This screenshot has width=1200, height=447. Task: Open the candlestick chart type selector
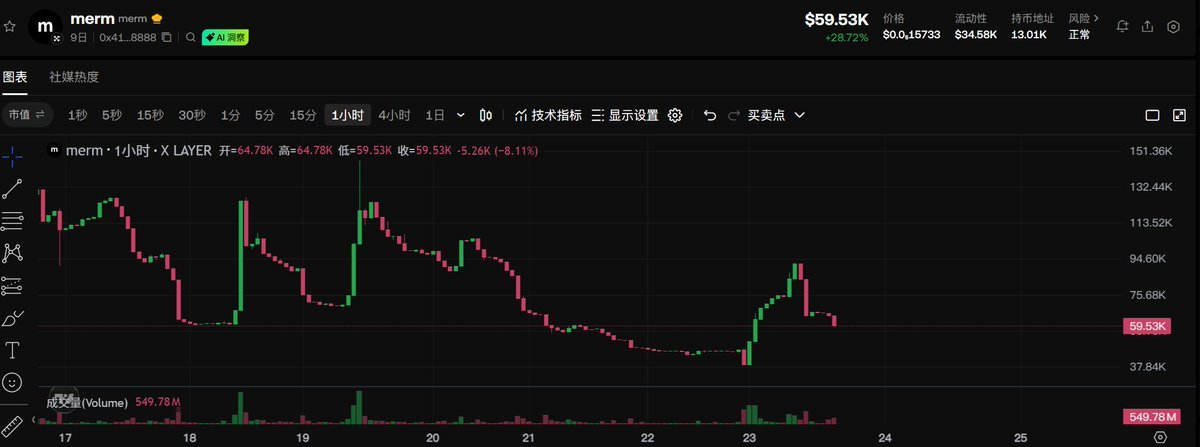click(x=486, y=115)
